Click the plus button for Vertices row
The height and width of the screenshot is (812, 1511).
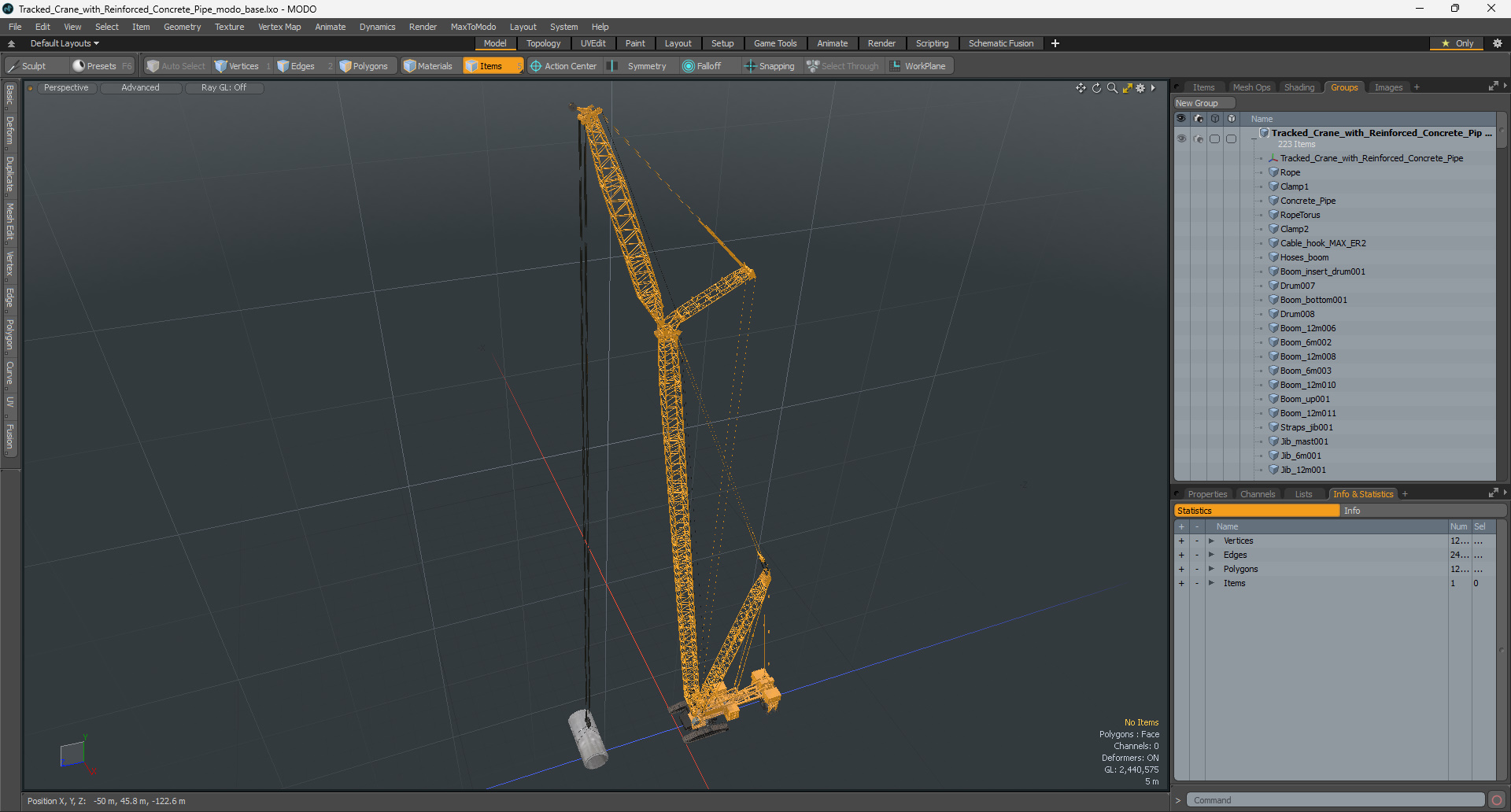tap(1181, 541)
